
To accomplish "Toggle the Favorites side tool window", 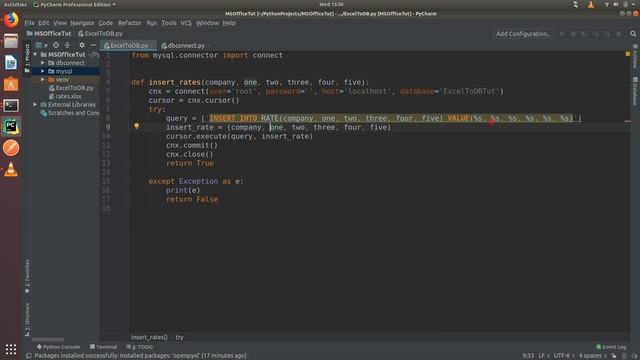I will 27,276.
